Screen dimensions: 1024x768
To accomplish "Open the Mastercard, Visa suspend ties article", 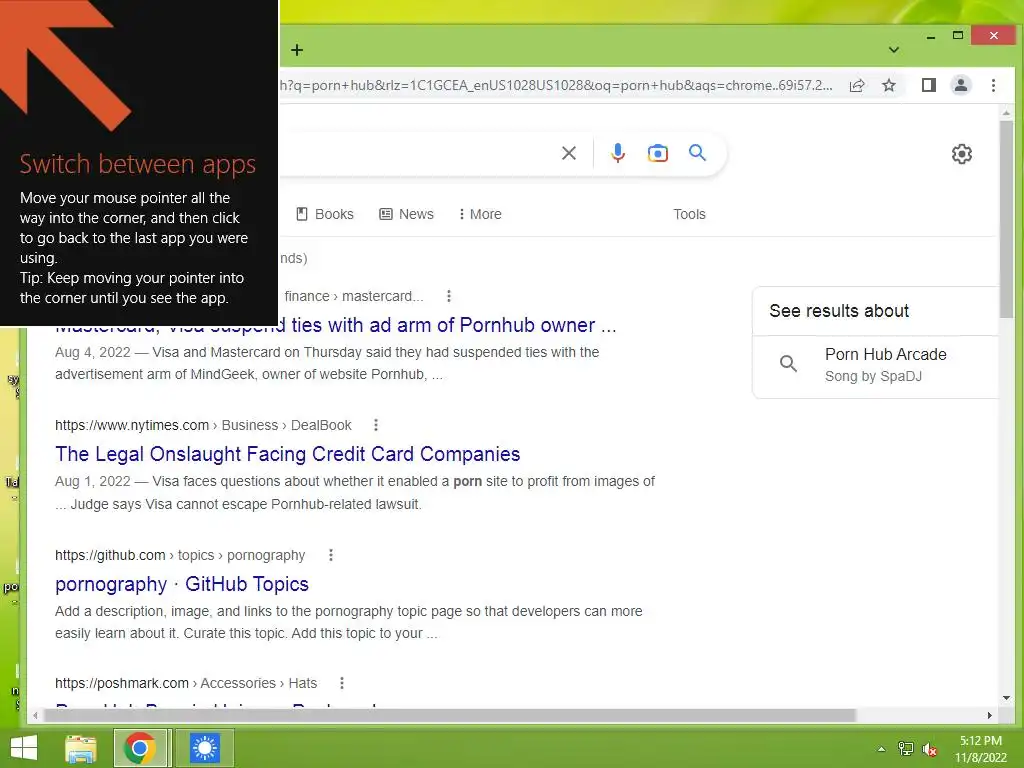I will (336, 325).
